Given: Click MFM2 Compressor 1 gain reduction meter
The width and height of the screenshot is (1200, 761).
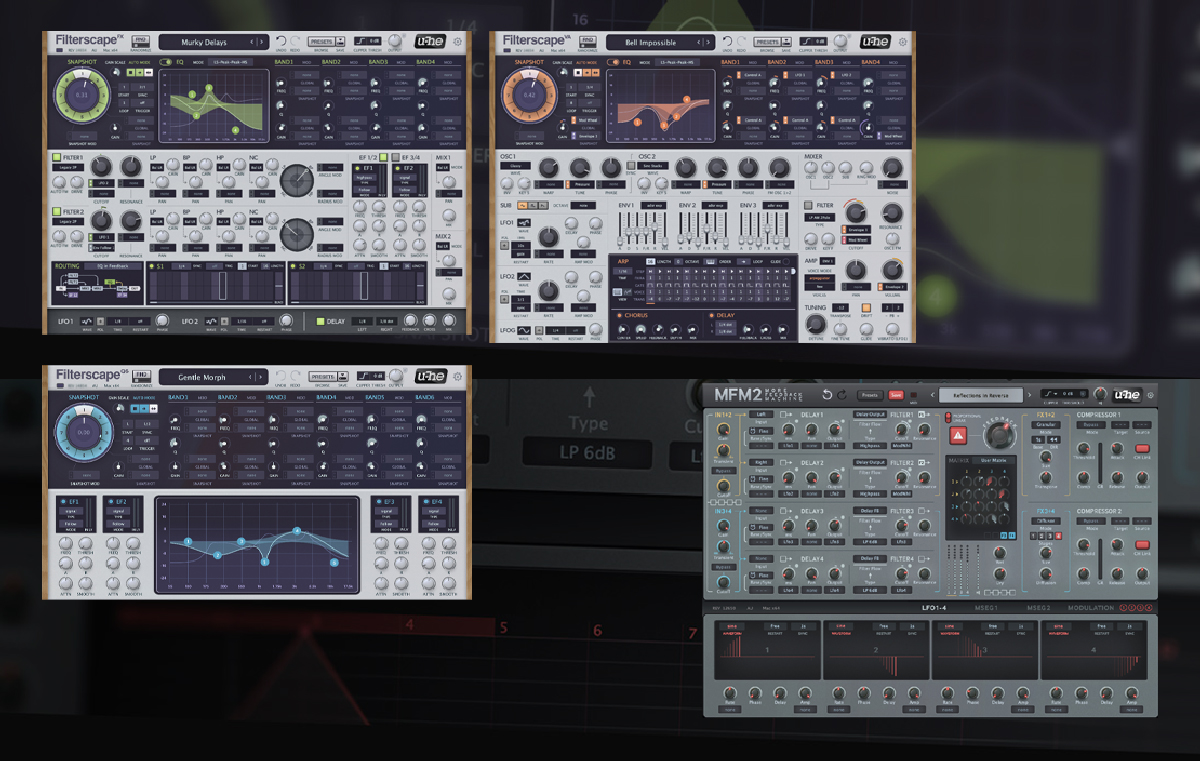Looking at the screenshot, I should [1100, 462].
